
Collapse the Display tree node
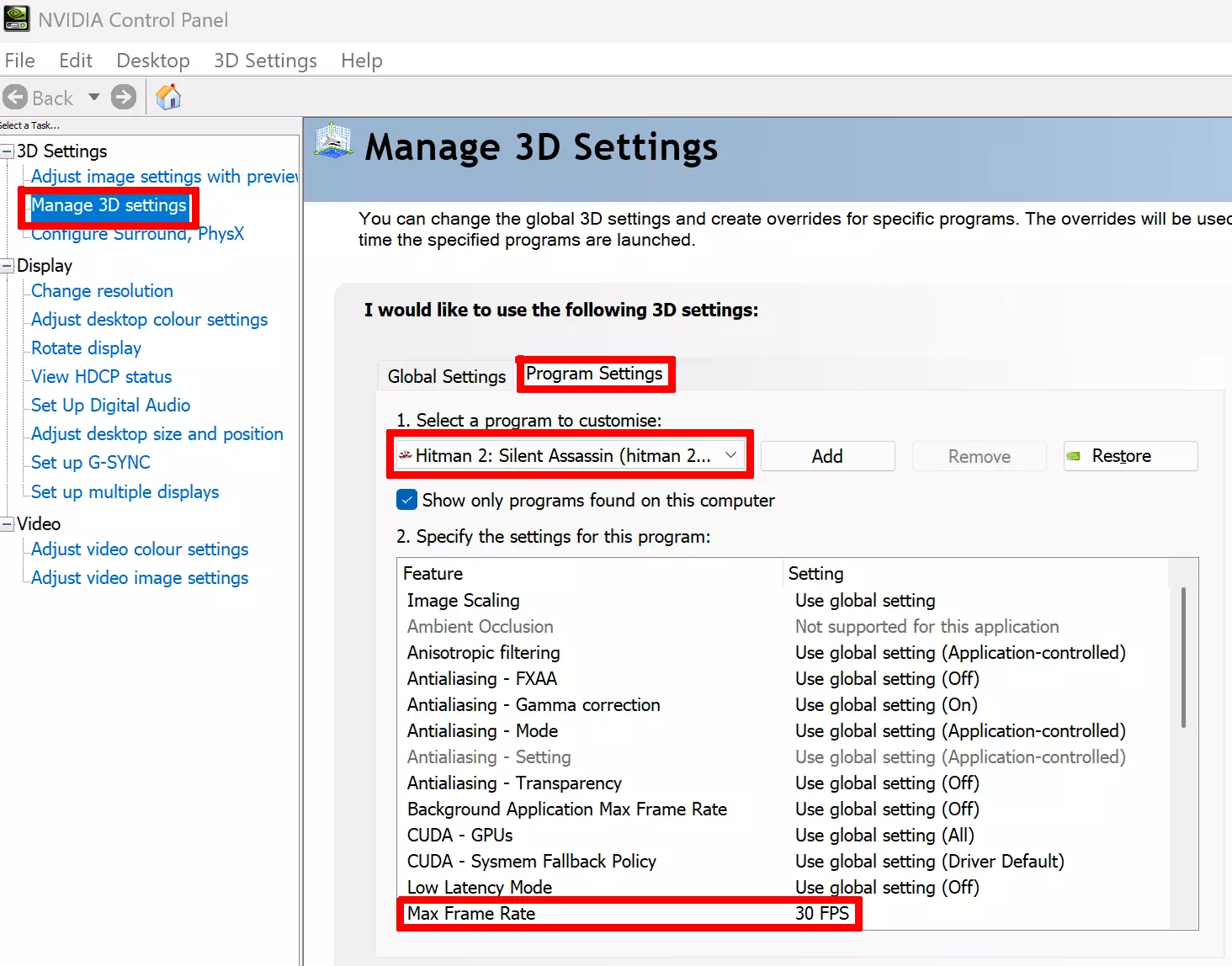[8, 266]
